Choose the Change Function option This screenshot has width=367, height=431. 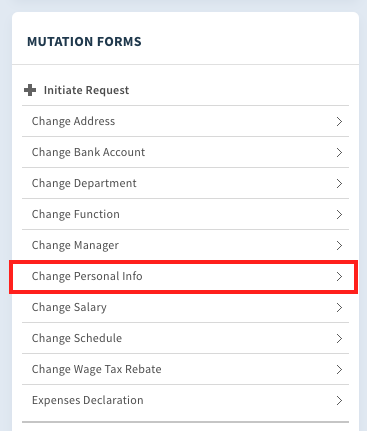185,214
